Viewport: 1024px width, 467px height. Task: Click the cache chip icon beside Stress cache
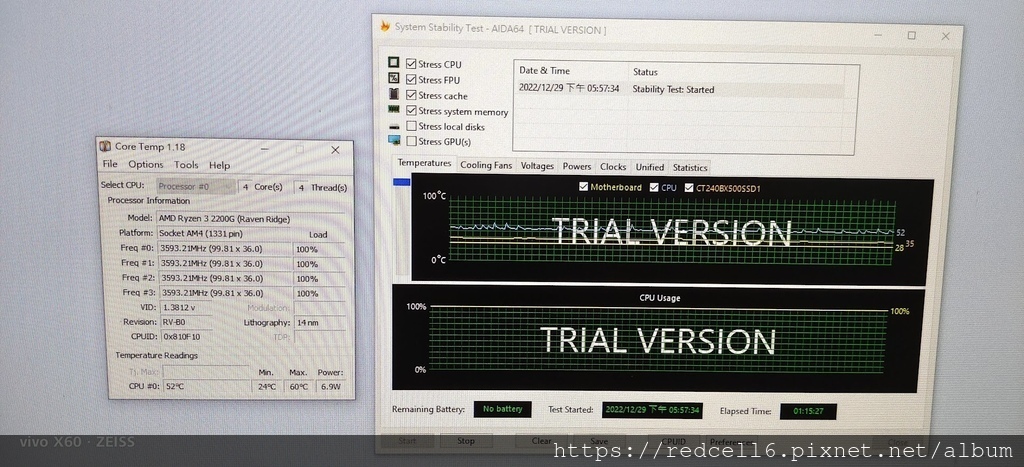[x=394, y=94]
